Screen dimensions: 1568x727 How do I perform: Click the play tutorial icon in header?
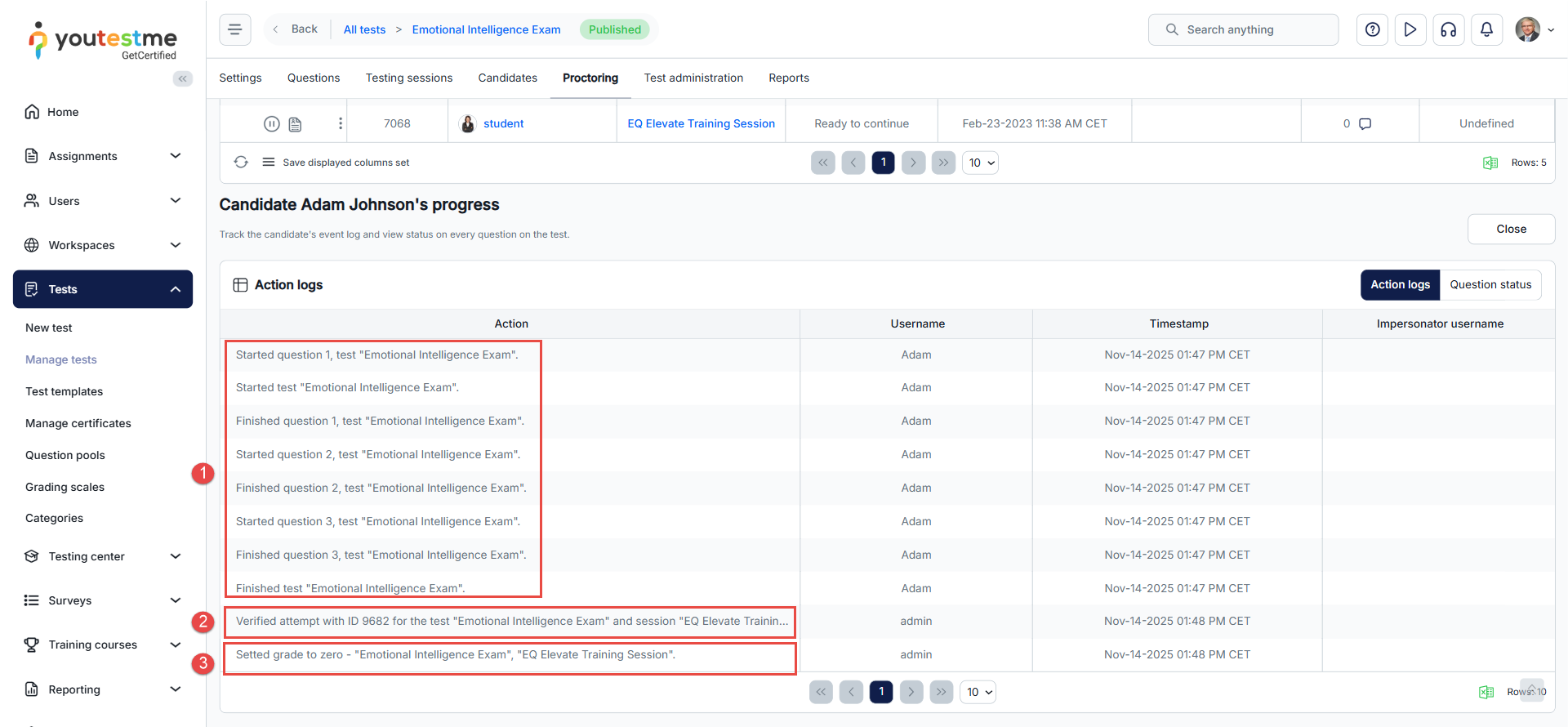[1410, 29]
